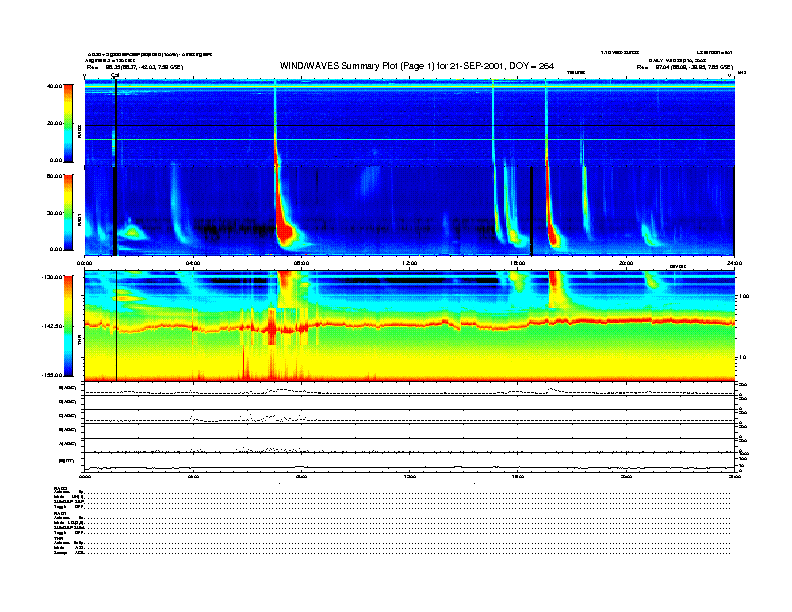Viewport: 792px width, 612px height.
Task: Click the 00:00 tick below RAD1 spectrogram
Action: [84, 263]
